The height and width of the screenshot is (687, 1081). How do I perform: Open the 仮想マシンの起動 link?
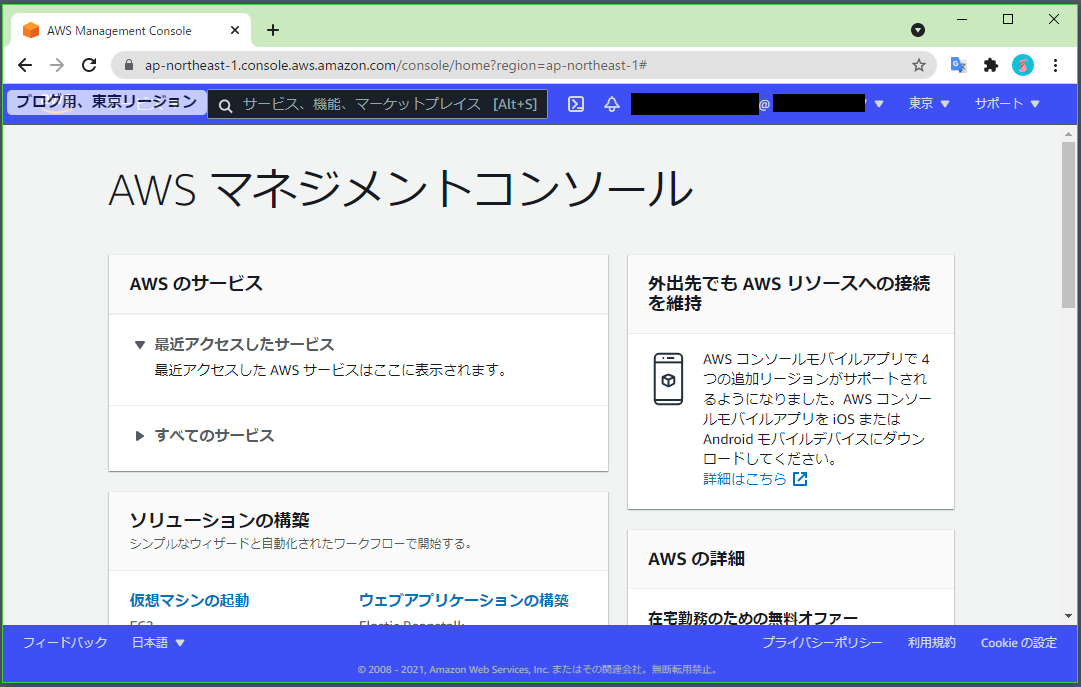point(190,601)
